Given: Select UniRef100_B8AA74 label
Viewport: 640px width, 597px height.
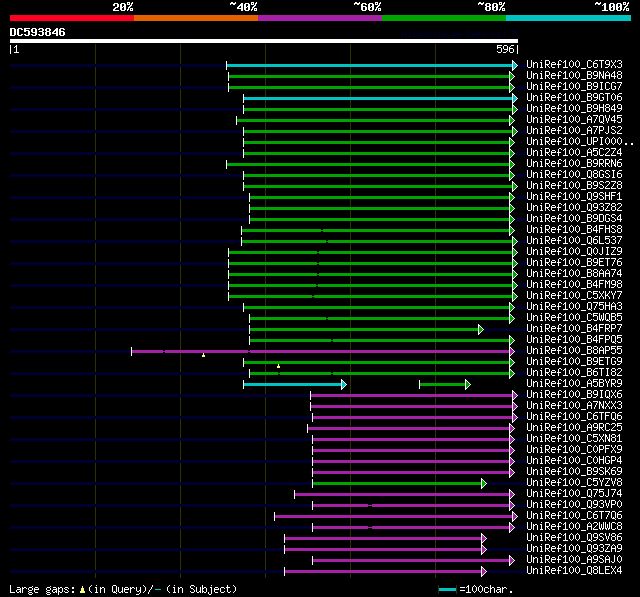Looking at the screenshot, I should [574, 274].
